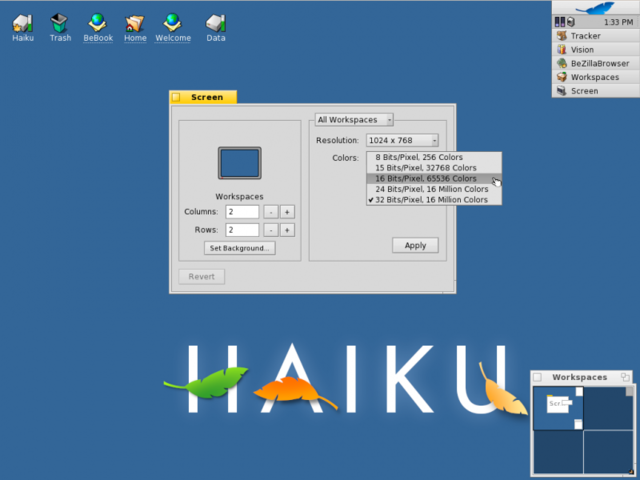
Task: Increase workspace Rows with plus button
Action: (x=287, y=230)
